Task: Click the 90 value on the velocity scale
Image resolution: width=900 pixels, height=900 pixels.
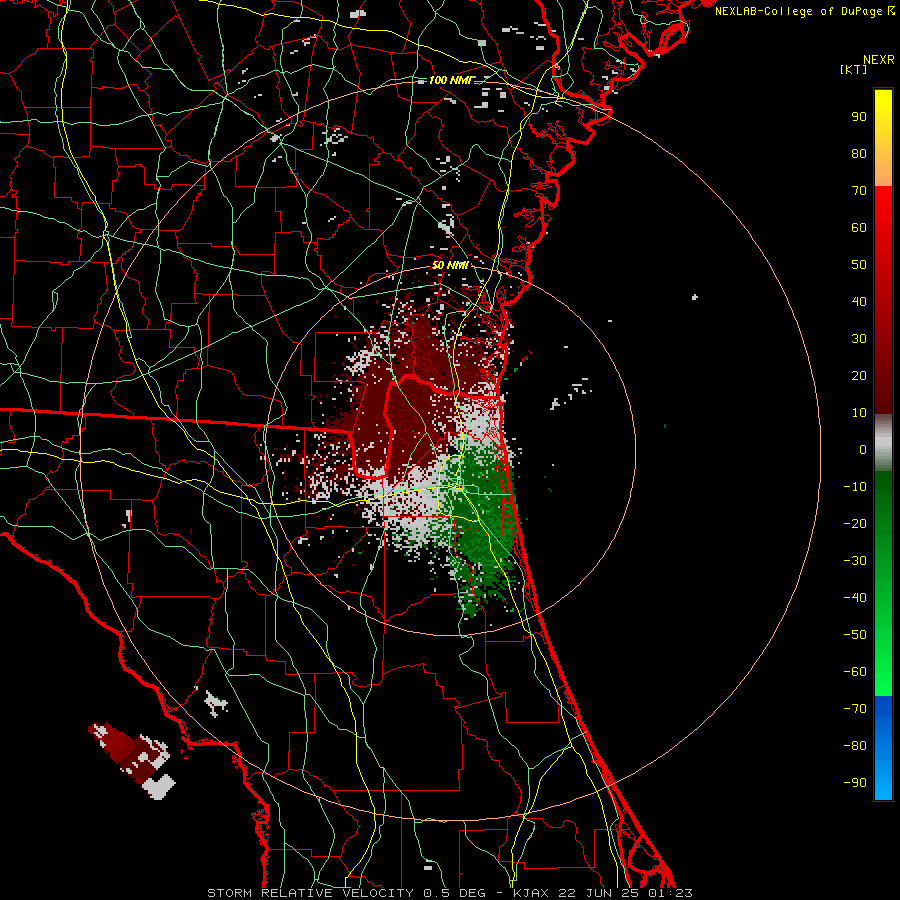Action: (x=859, y=117)
